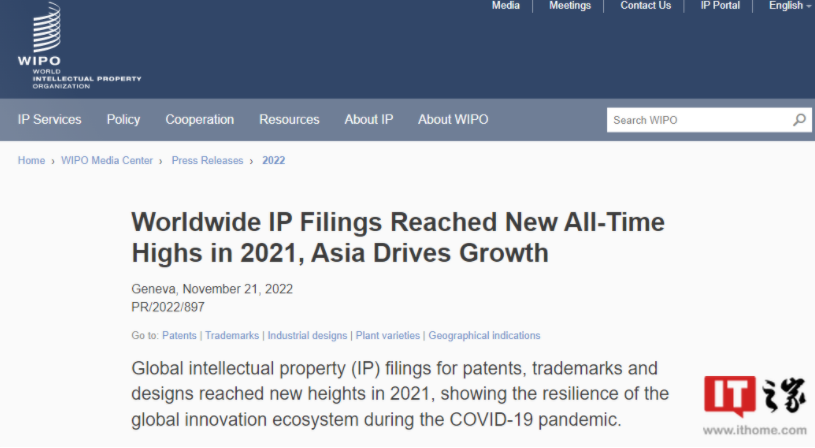Open the Cooperation menu
The width and height of the screenshot is (815, 448).
(x=199, y=120)
